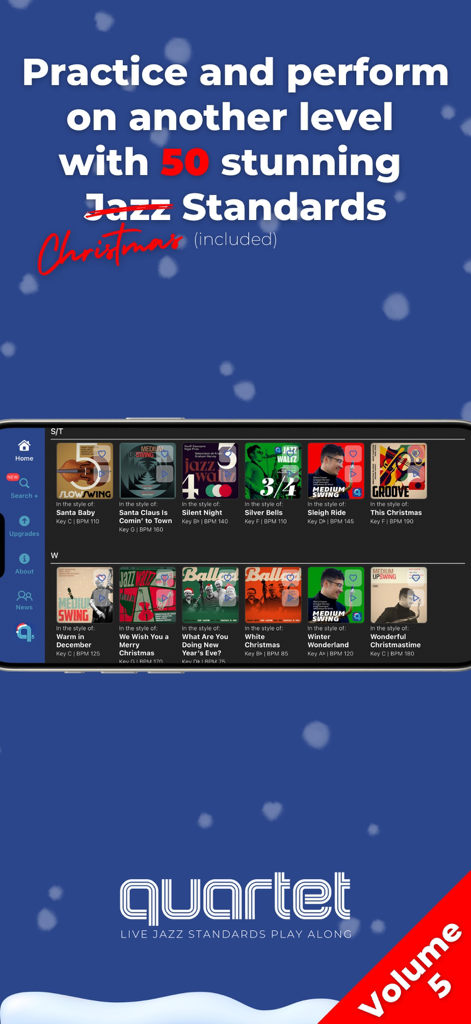
Task: Play the White Christmas preview
Action: tap(290, 597)
